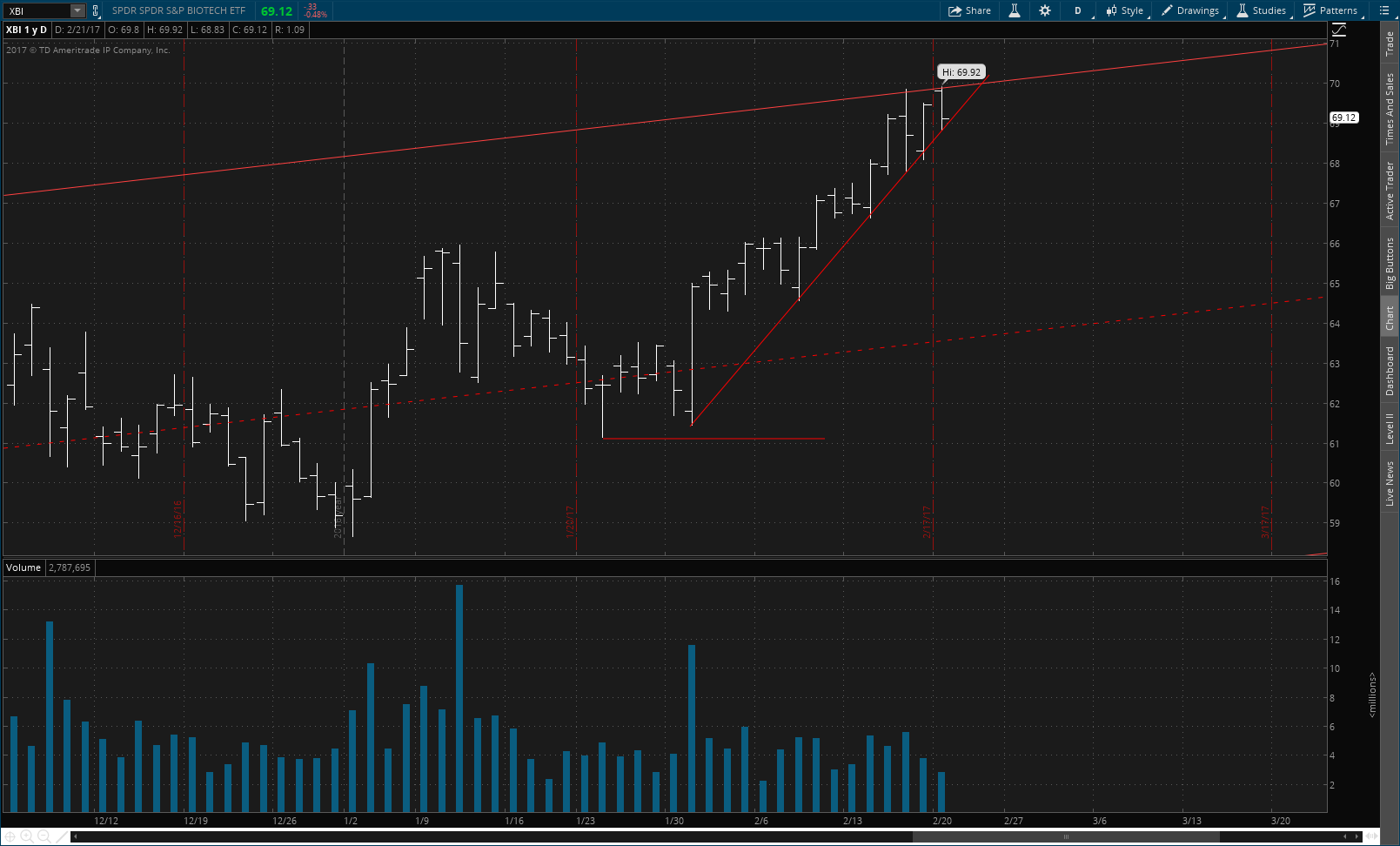The height and width of the screenshot is (846, 1400).
Task: Open the Studies dropdown menu
Action: click(x=1262, y=10)
